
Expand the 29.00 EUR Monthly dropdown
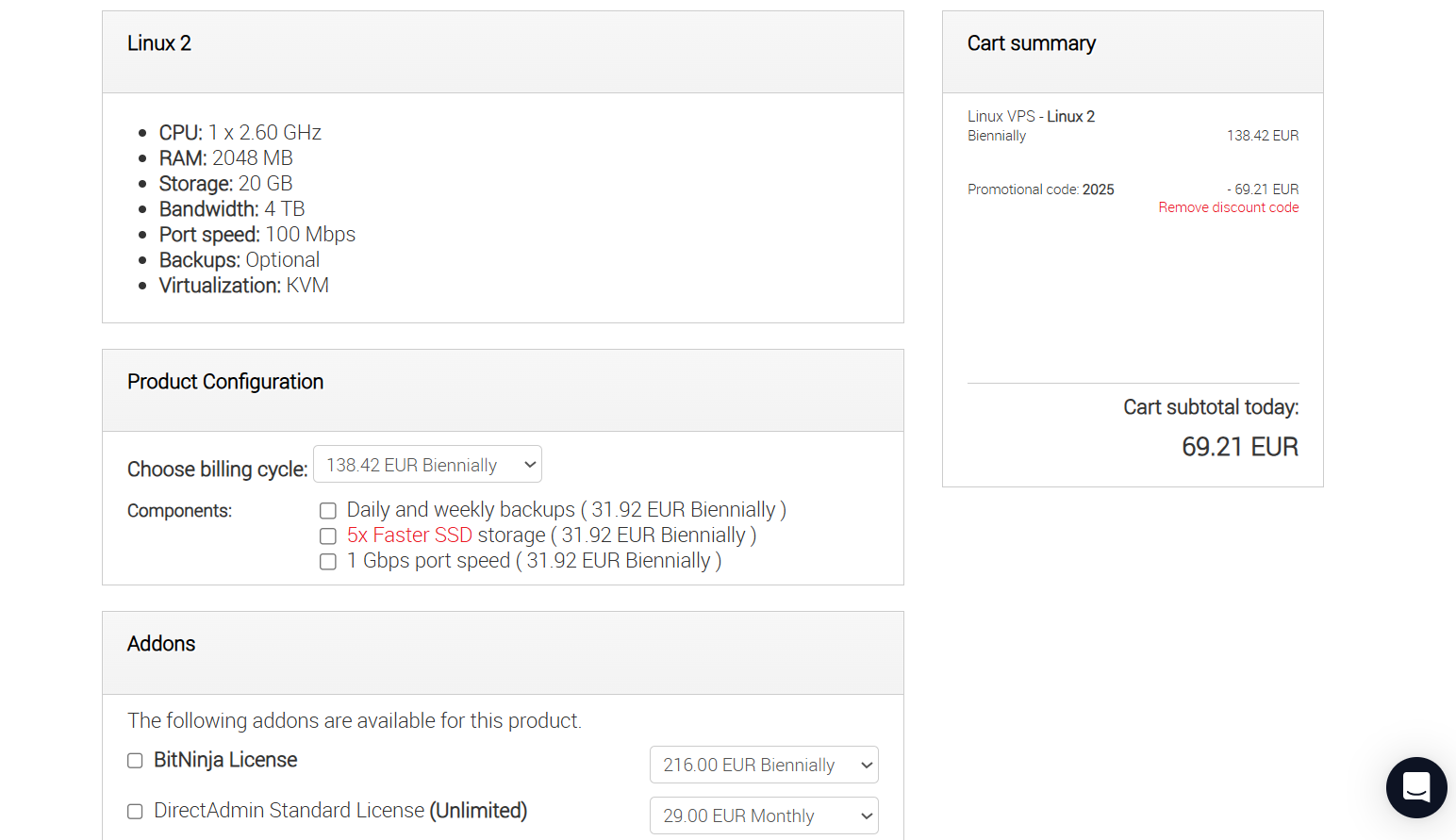coord(764,815)
